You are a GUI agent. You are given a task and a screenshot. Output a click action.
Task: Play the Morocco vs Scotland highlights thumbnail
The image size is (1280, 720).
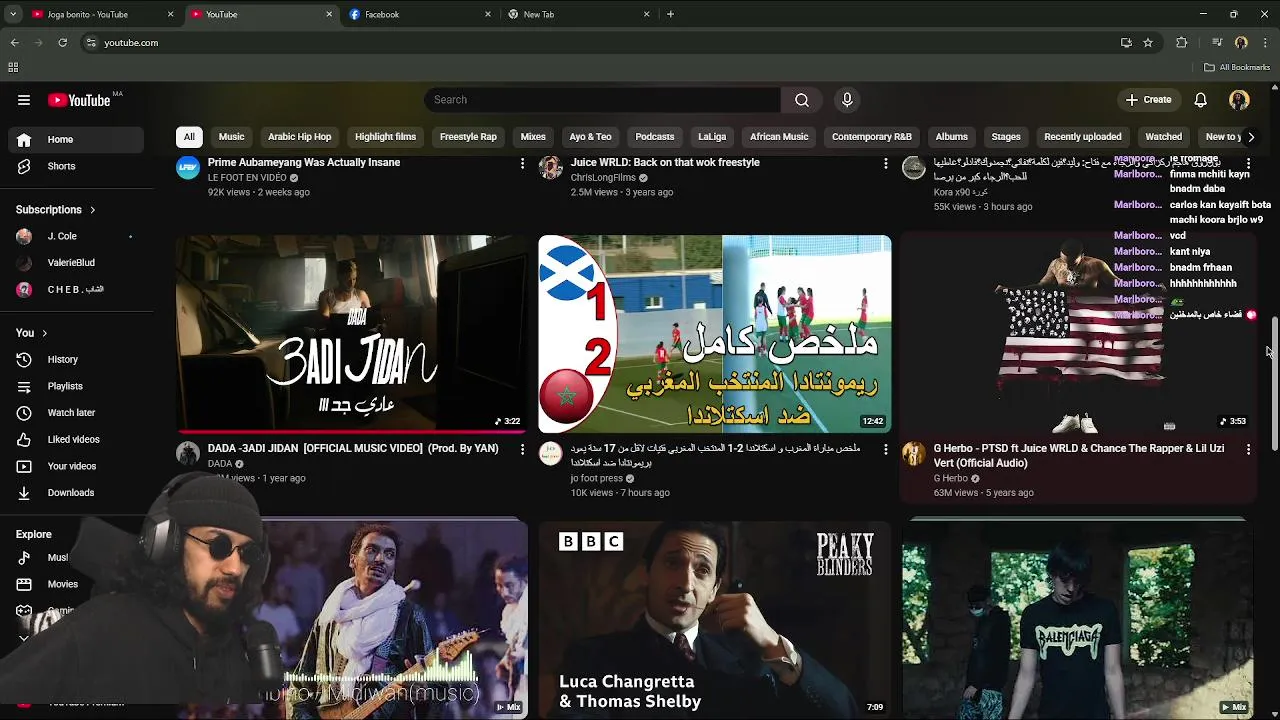[x=714, y=334]
